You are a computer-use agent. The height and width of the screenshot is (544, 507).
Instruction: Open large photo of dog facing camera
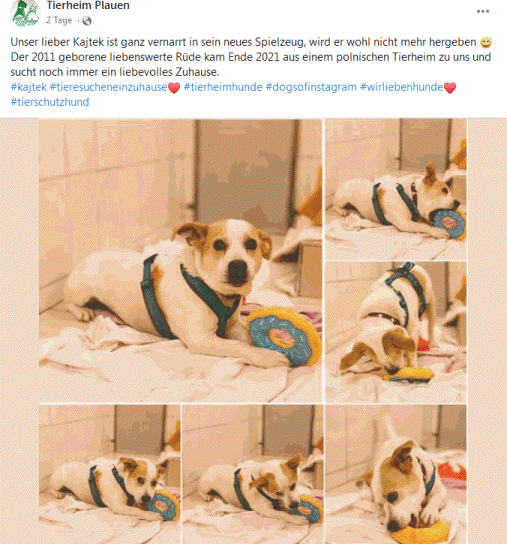click(181, 261)
